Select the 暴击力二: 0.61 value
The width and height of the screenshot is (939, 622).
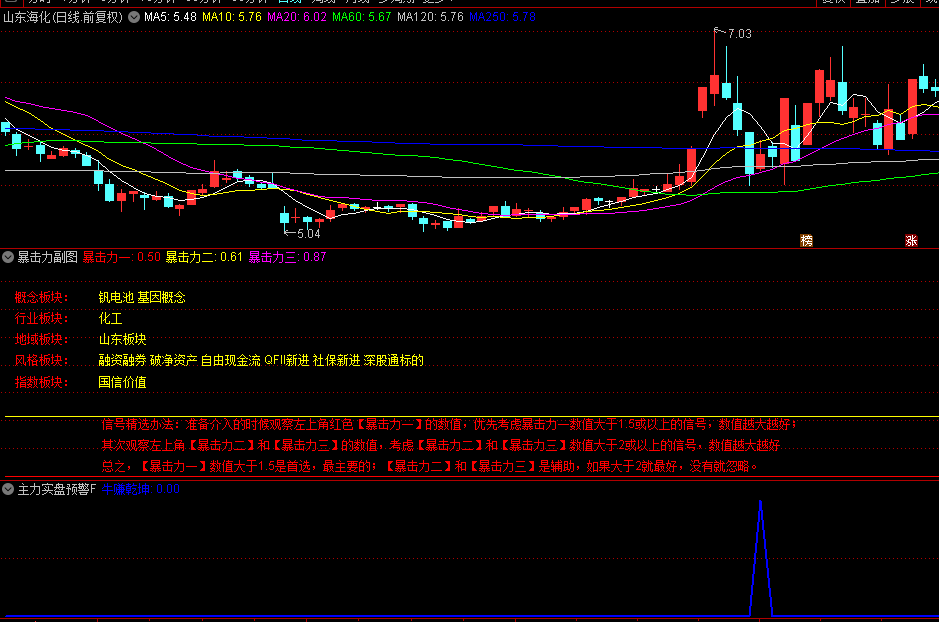pyautogui.click(x=204, y=257)
